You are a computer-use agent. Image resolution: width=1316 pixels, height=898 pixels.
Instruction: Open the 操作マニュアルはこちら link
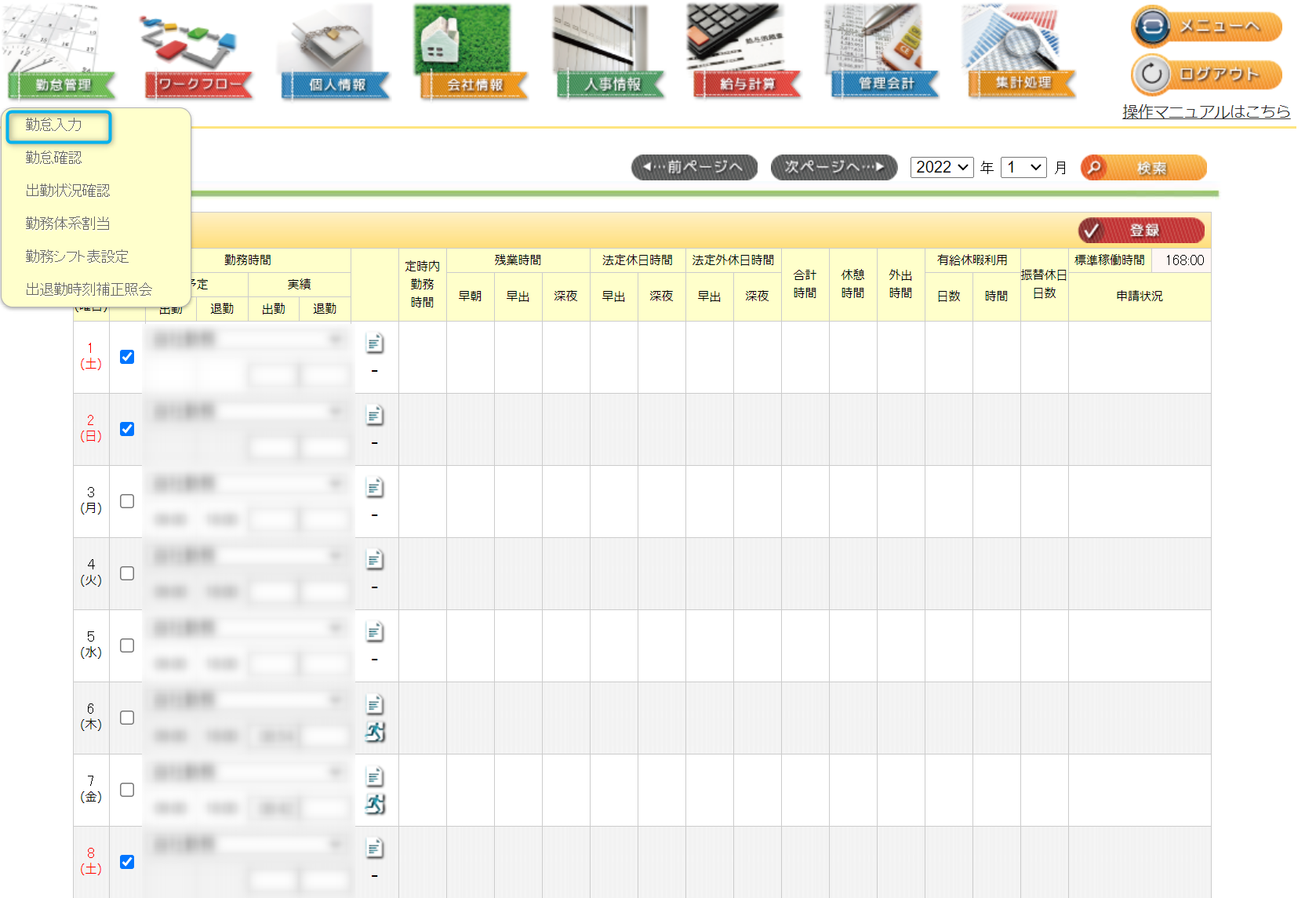tap(1205, 111)
